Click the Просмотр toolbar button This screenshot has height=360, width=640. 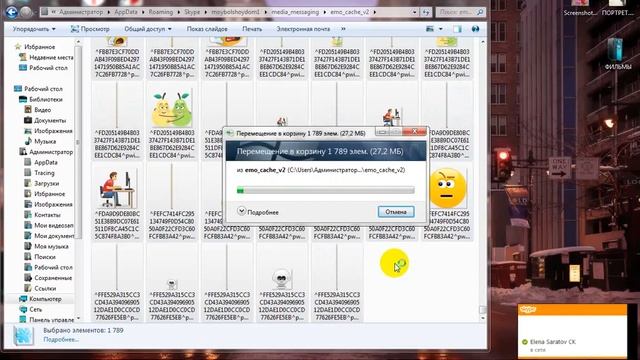90,29
